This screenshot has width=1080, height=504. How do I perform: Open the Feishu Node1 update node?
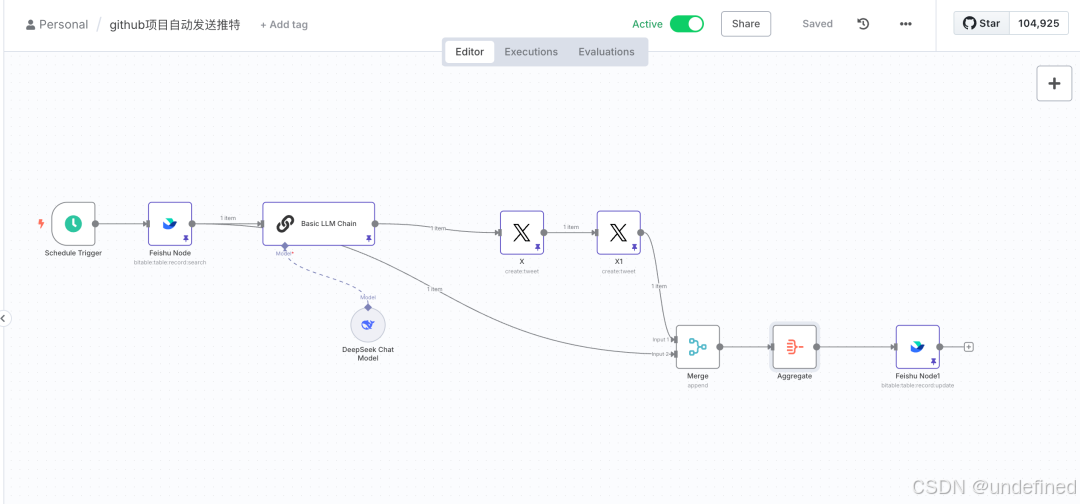917,347
